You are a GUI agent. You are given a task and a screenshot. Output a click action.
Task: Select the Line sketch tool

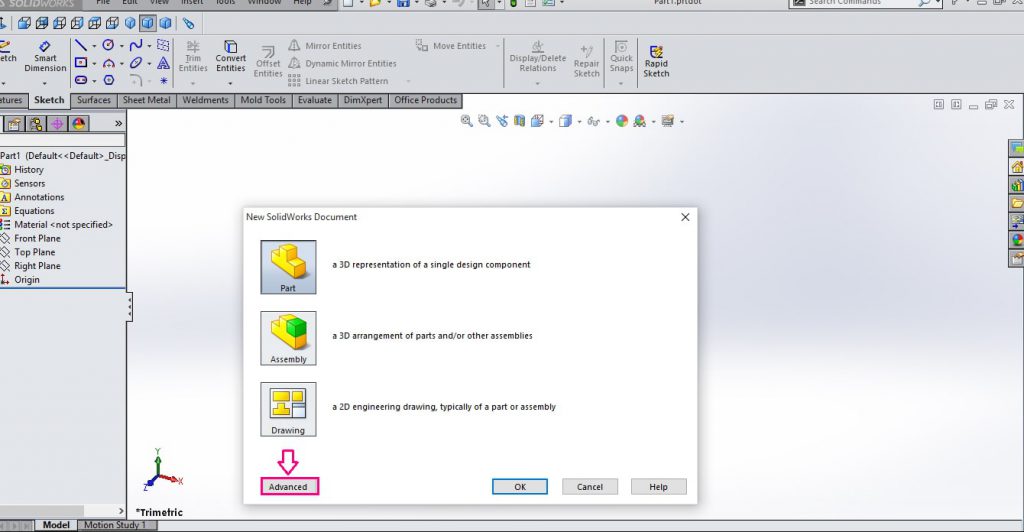tap(80, 45)
